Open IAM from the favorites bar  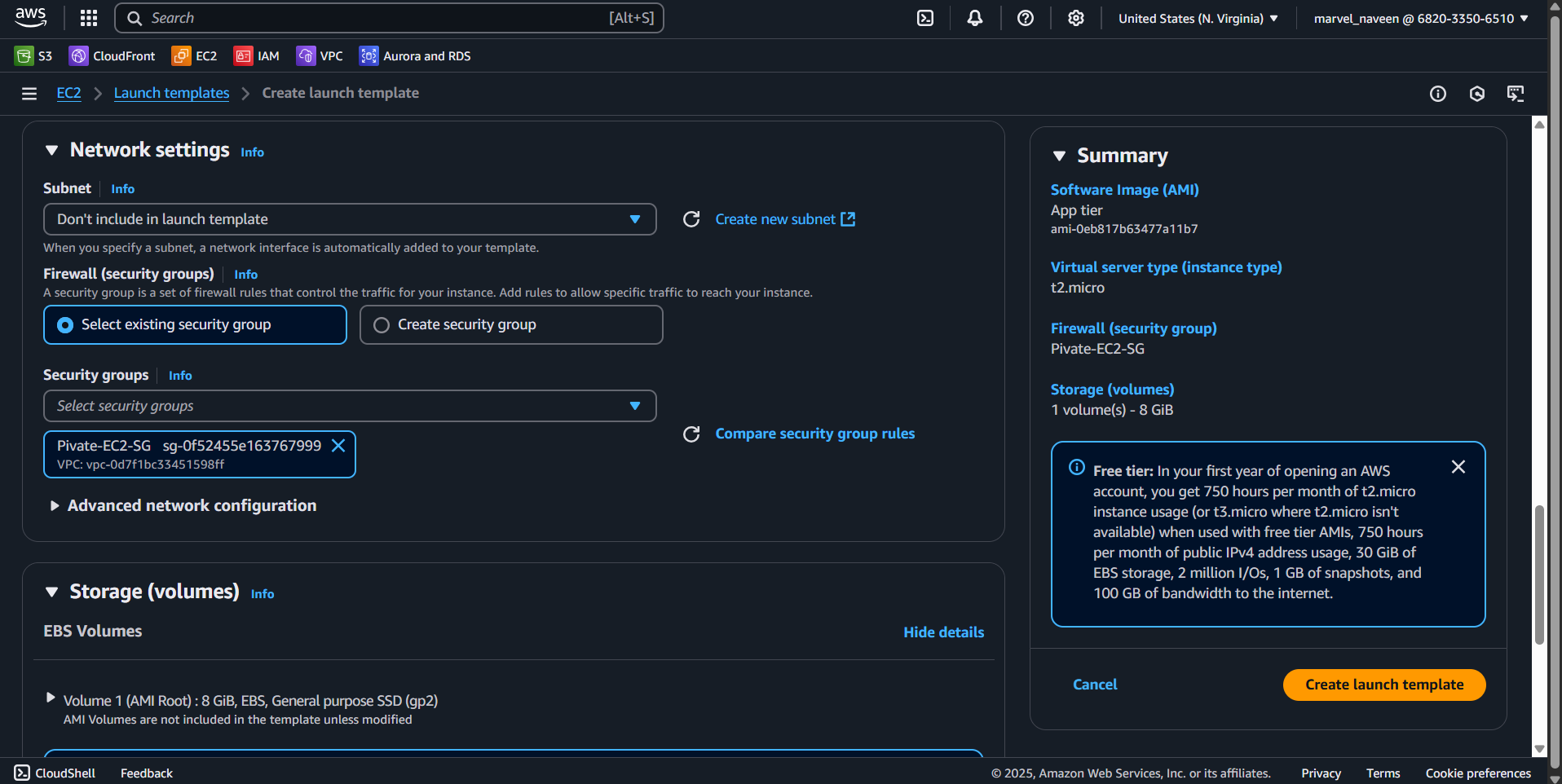pos(257,55)
